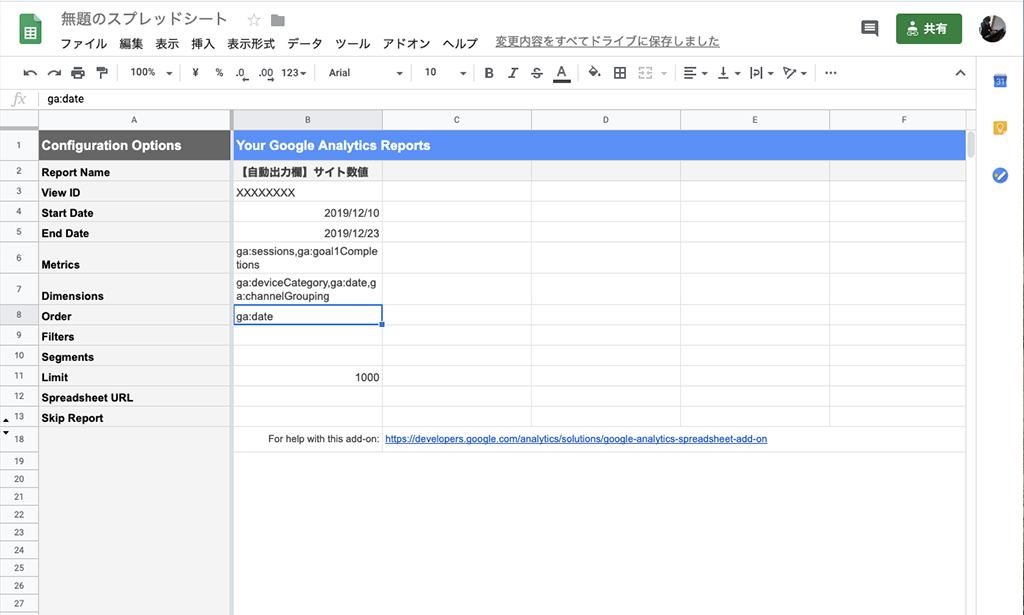Toggle italic formatting
This screenshot has width=1024, height=615.
point(513,73)
